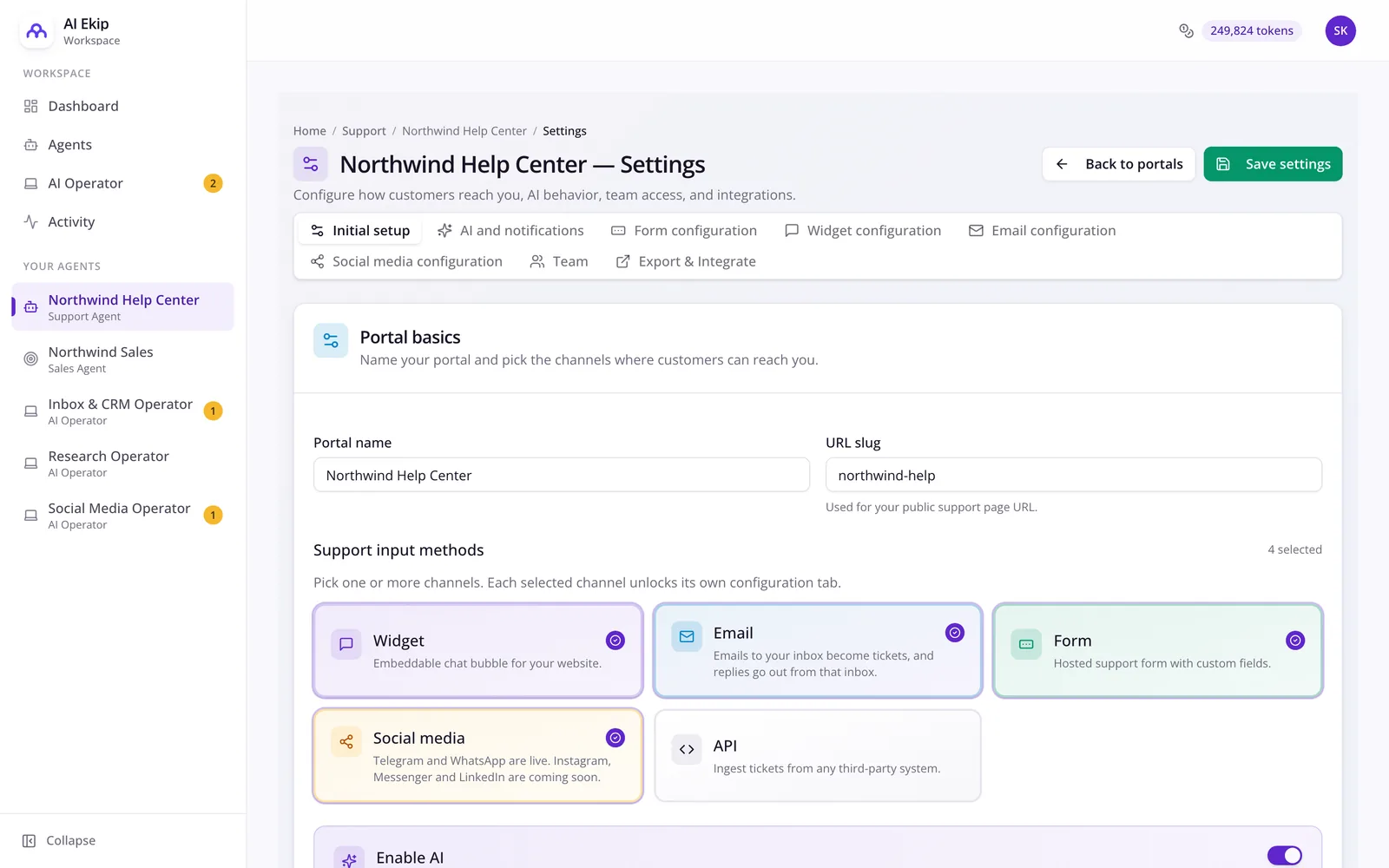Open the SK user avatar

click(1340, 31)
